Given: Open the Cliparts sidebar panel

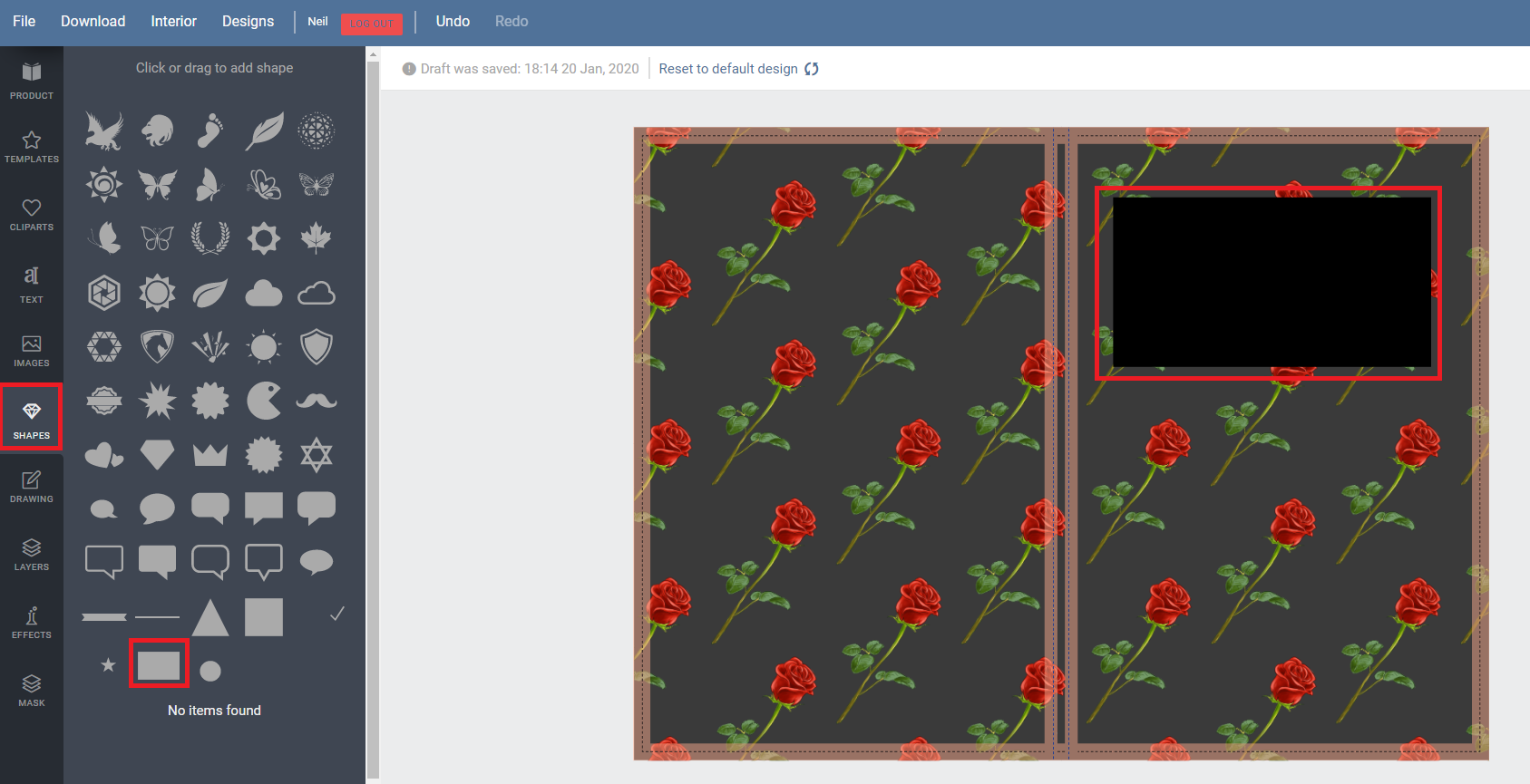Looking at the screenshot, I should [32, 215].
